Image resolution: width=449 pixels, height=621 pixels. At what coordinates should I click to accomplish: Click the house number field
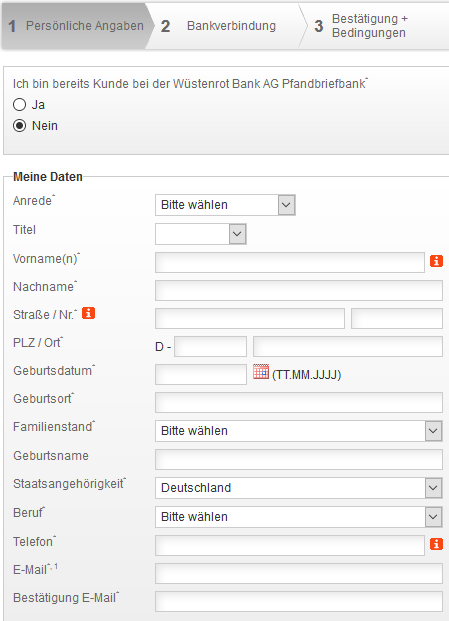point(397,318)
